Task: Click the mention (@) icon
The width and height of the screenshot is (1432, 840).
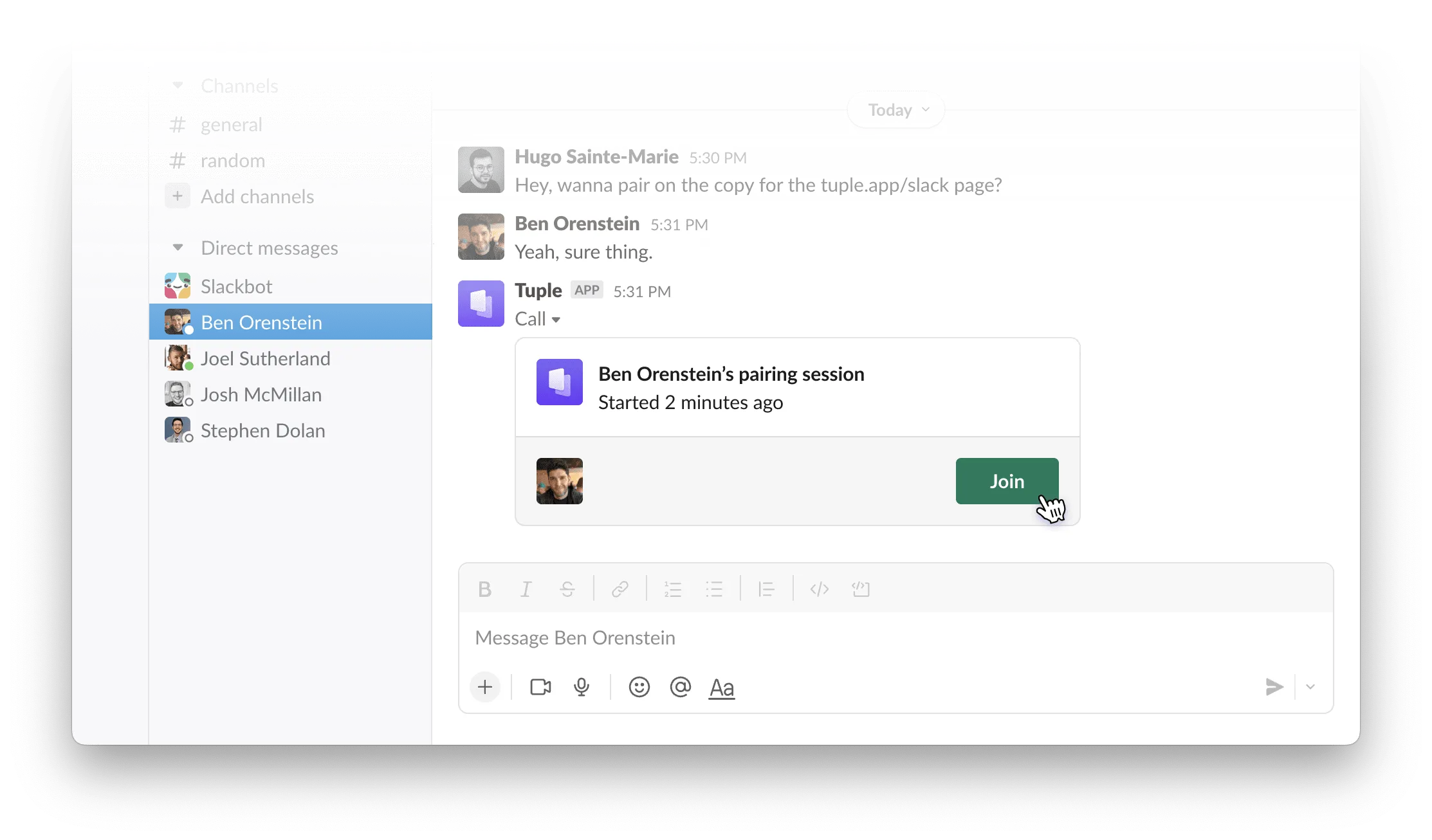Action: [680, 687]
